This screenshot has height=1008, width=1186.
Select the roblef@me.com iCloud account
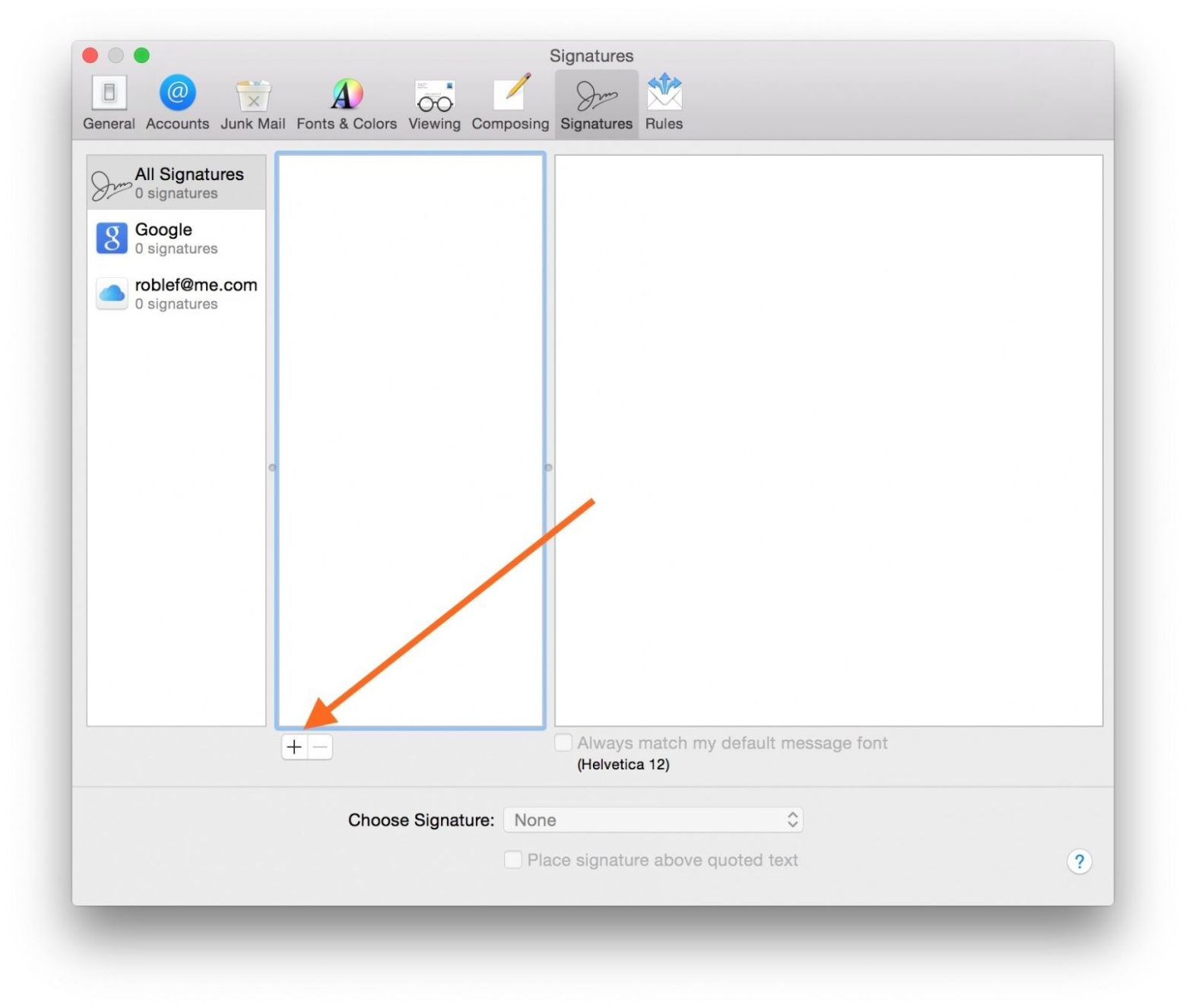(176, 293)
